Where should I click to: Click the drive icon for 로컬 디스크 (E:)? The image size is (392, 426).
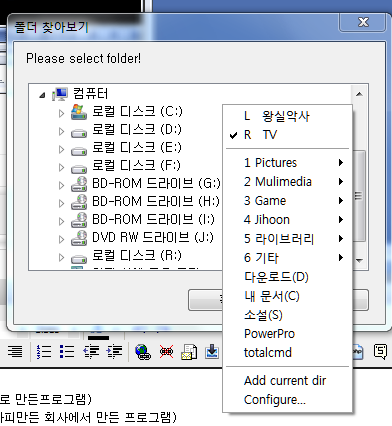point(79,151)
